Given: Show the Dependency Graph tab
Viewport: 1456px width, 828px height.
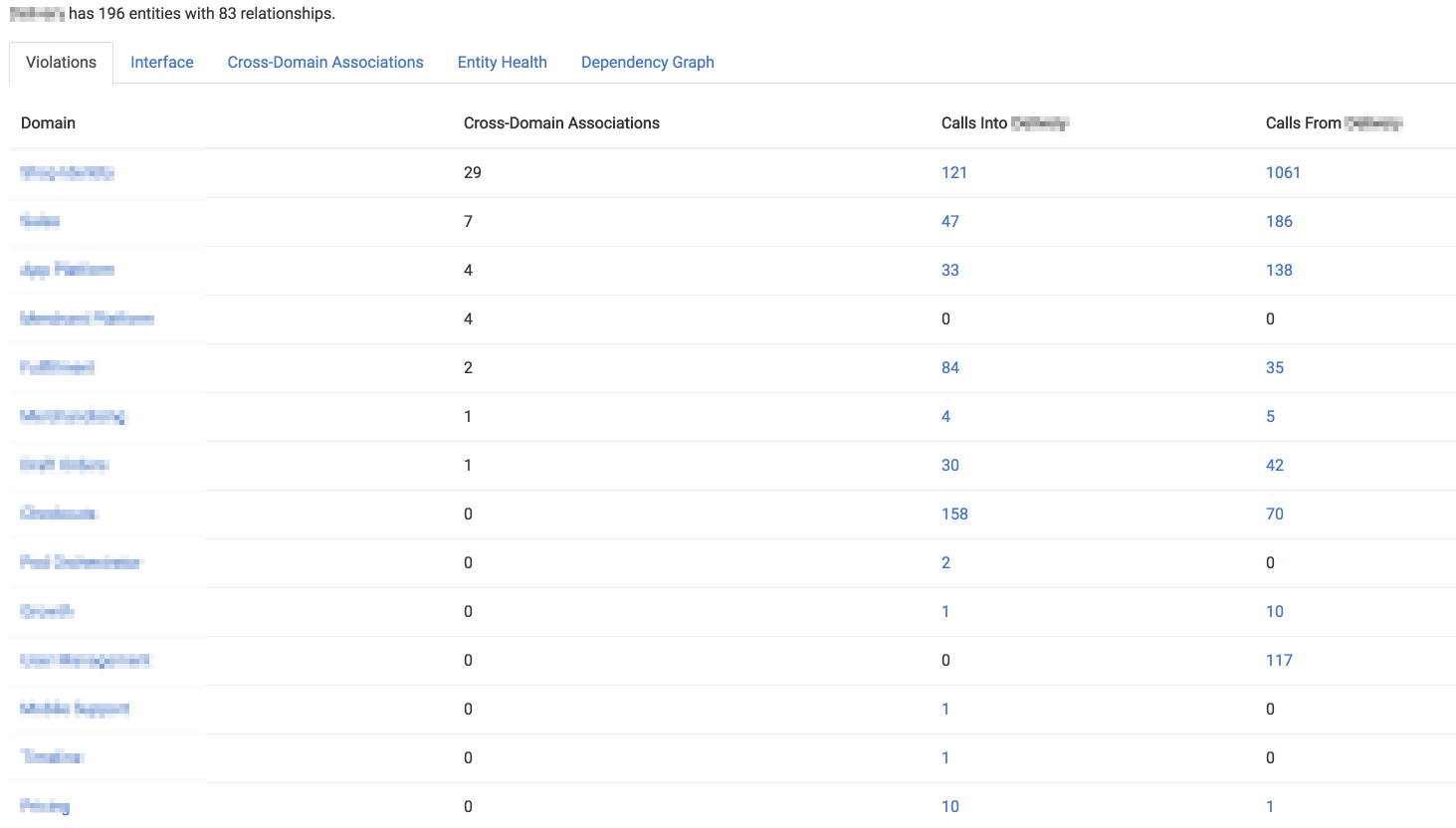Looking at the screenshot, I should click(648, 62).
